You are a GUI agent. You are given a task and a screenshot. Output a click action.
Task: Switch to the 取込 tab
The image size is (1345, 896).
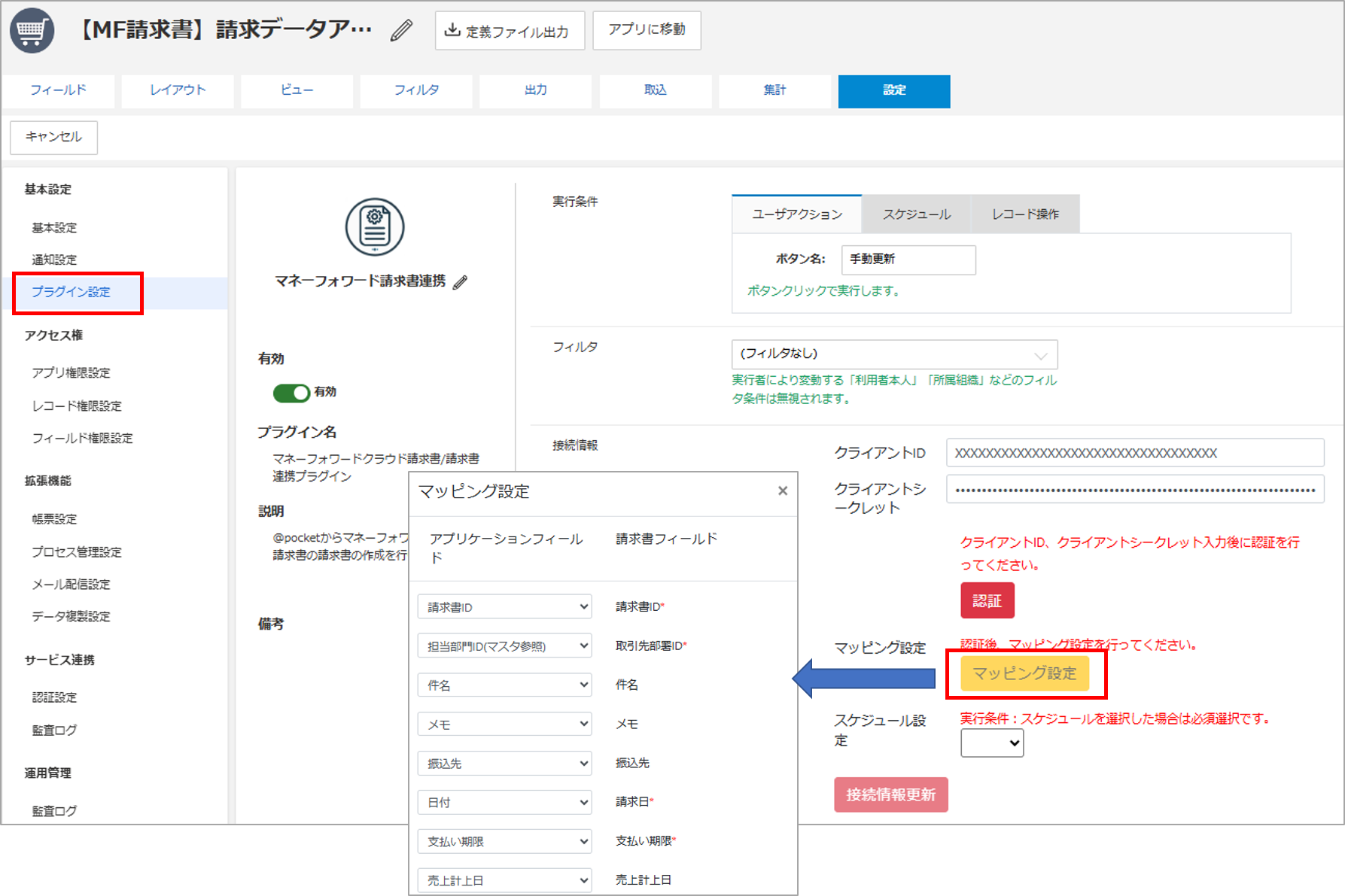coord(656,91)
